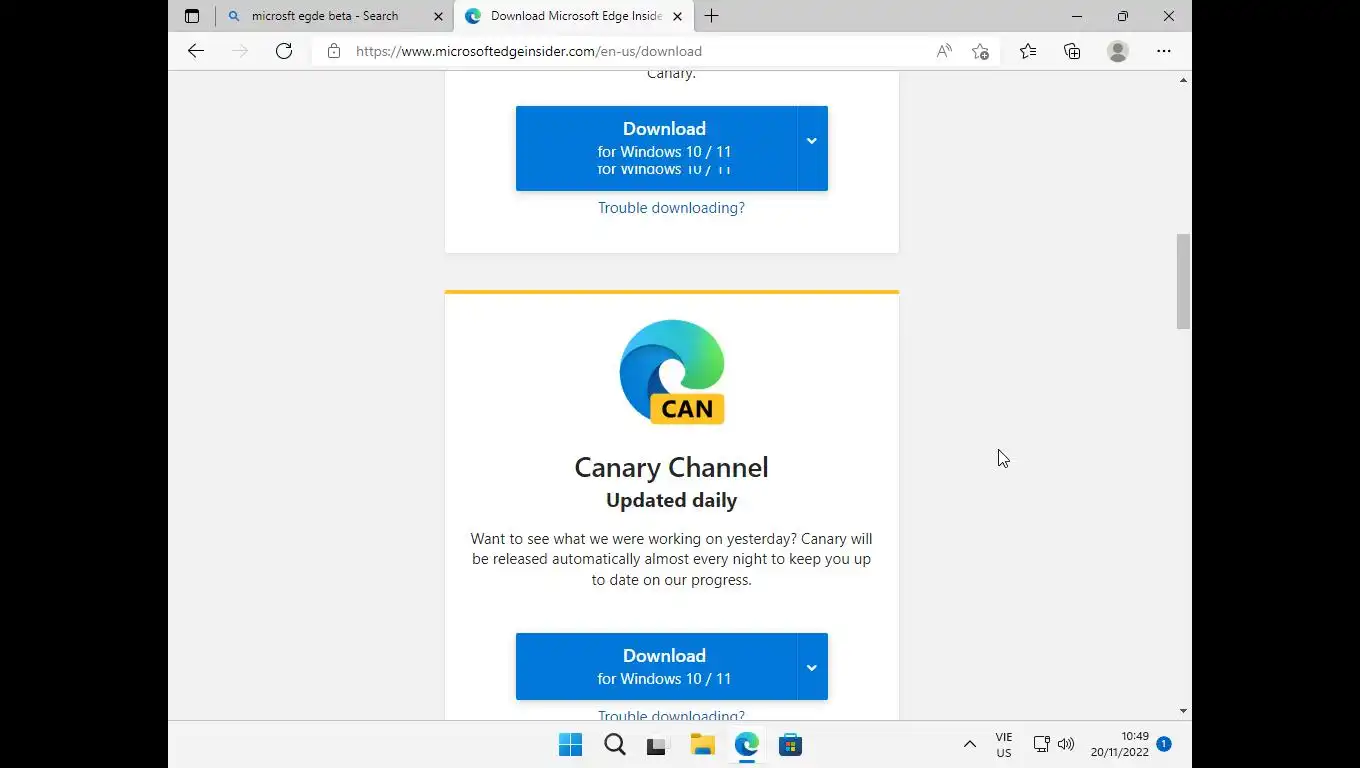Open Settings and more menu

click(1164, 51)
